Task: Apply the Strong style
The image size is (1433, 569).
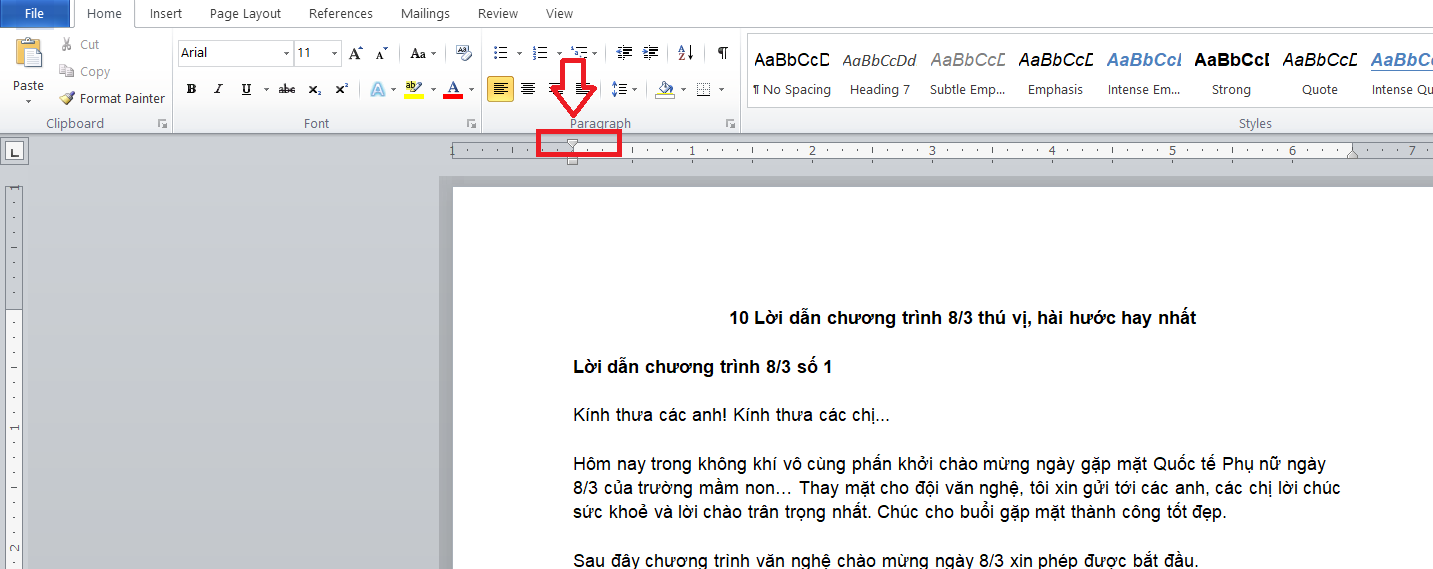Action: [1232, 73]
